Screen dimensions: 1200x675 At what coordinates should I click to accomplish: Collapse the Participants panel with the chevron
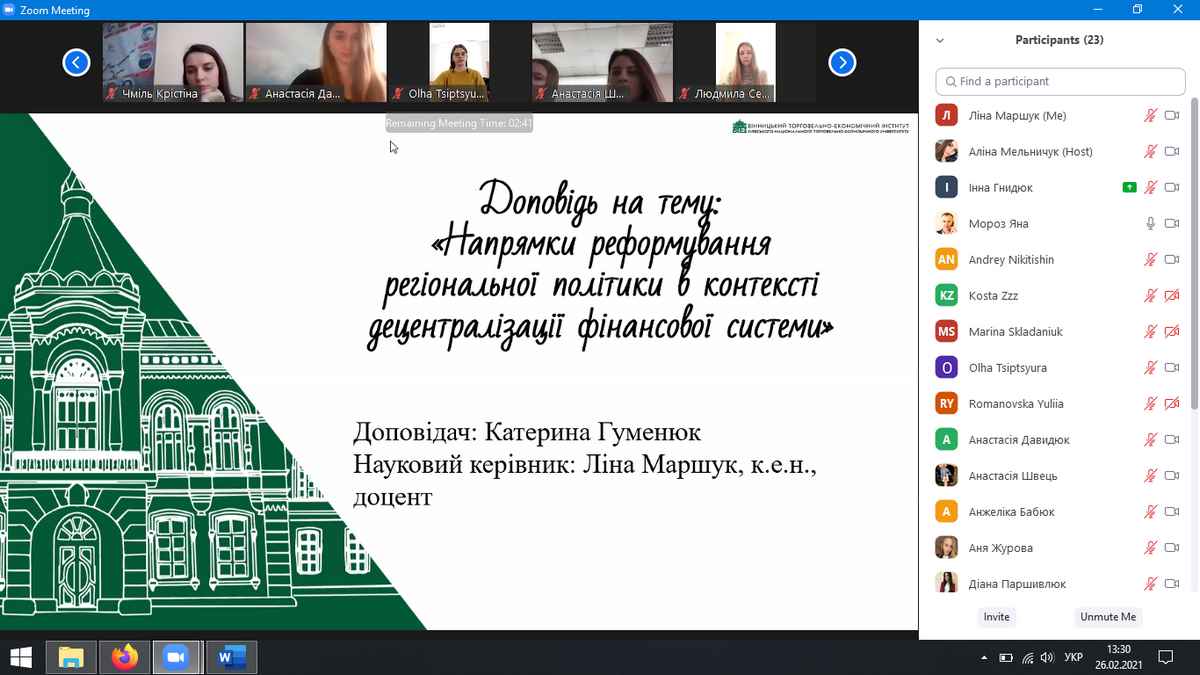[940, 41]
